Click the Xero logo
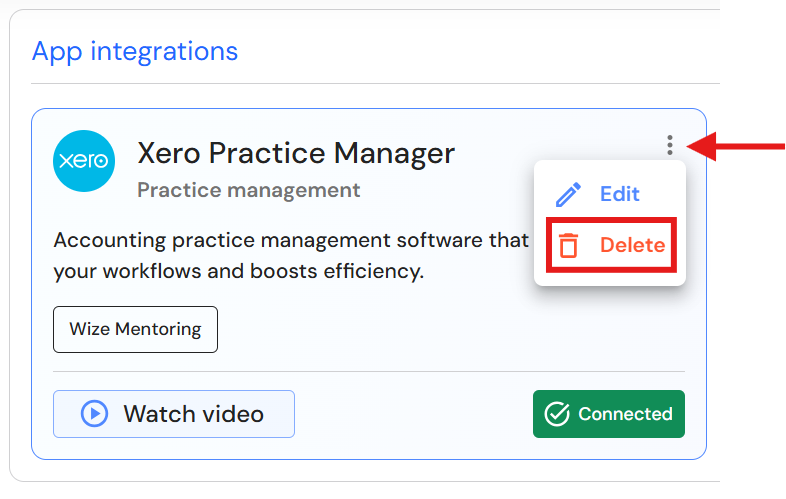 click(x=84, y=161)
